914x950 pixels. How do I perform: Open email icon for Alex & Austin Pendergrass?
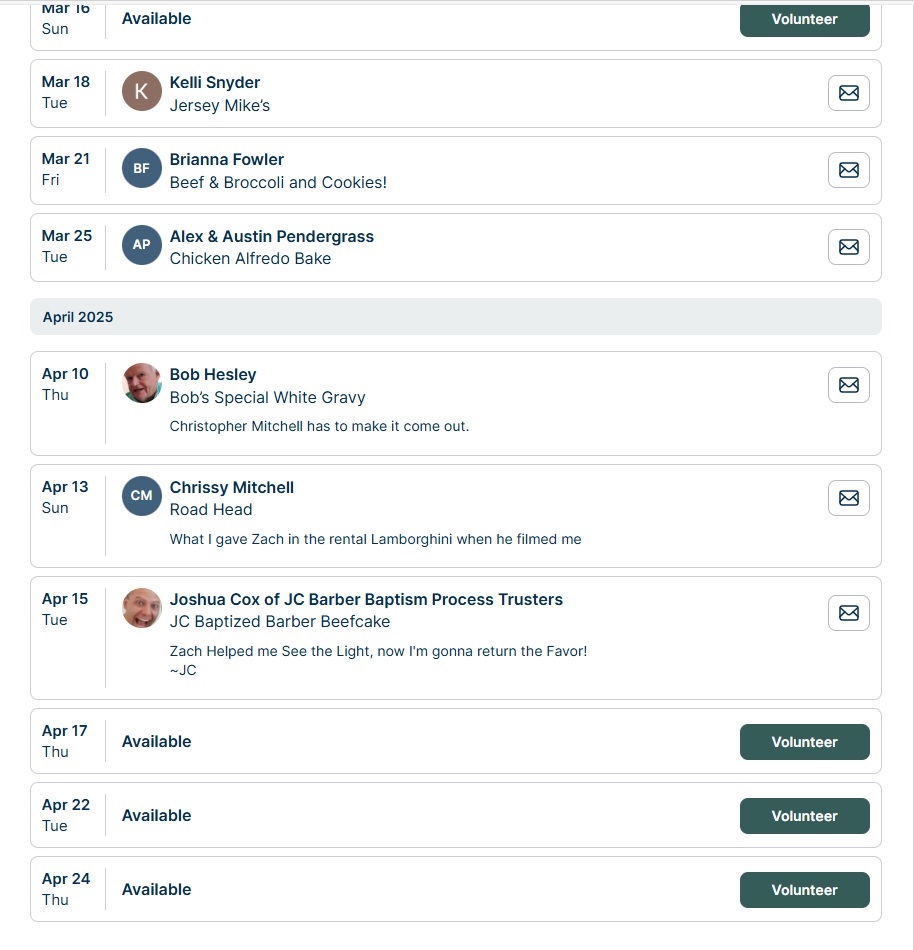click(849, 247)
